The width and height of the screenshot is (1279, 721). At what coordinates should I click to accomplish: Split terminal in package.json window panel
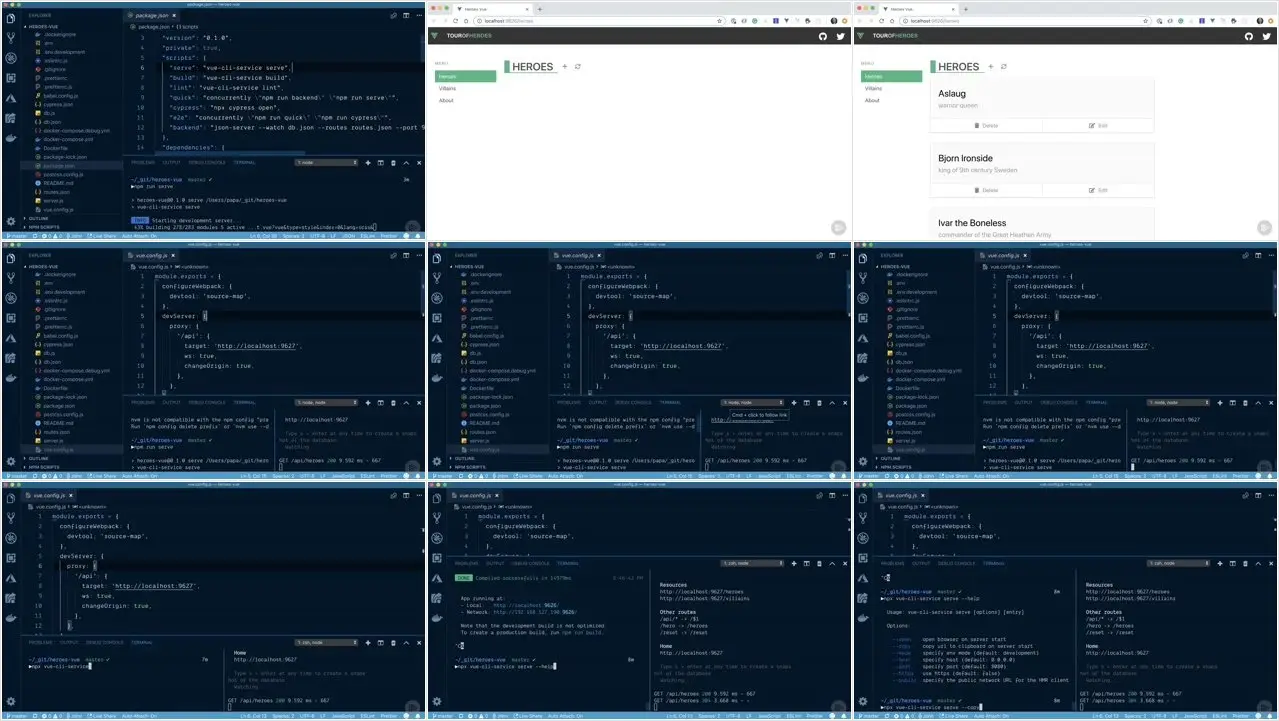pos(381,163)
